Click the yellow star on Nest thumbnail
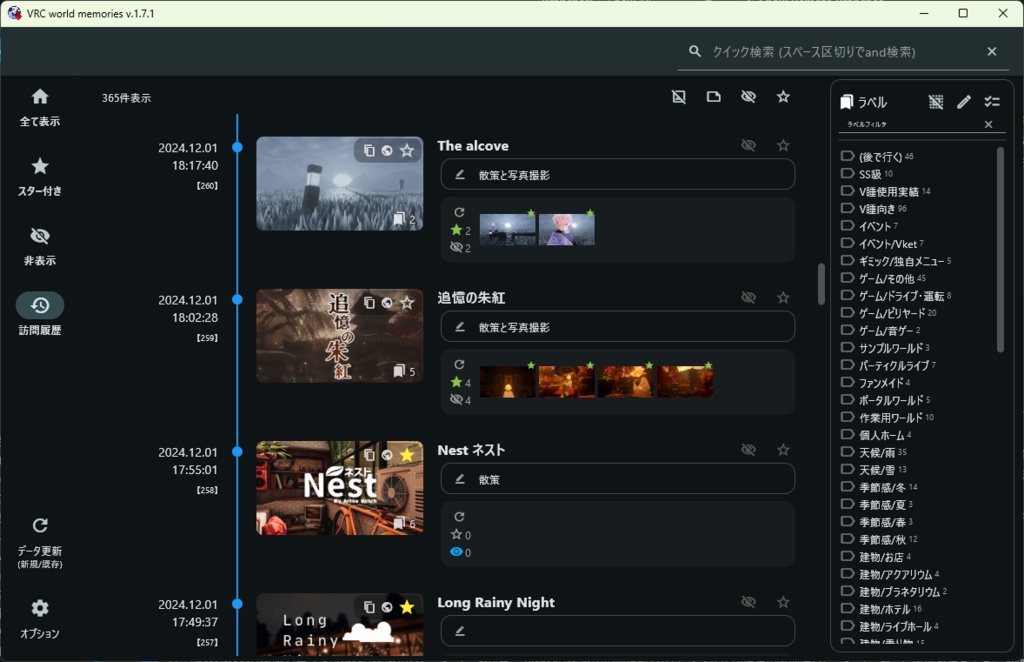This screenshot has width=1024, height=662. point(407,455)
